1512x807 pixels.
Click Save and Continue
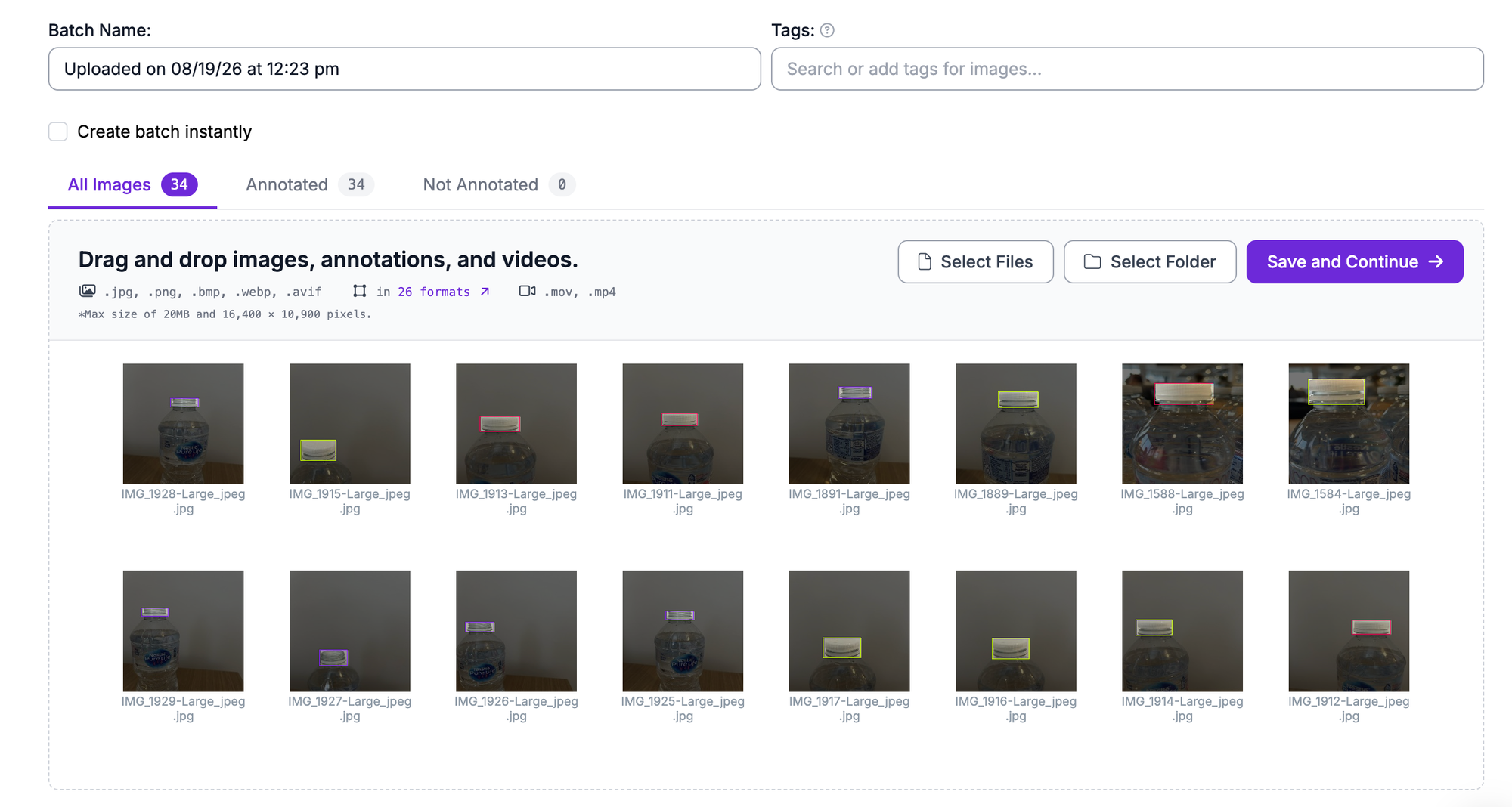point(1354,261)
